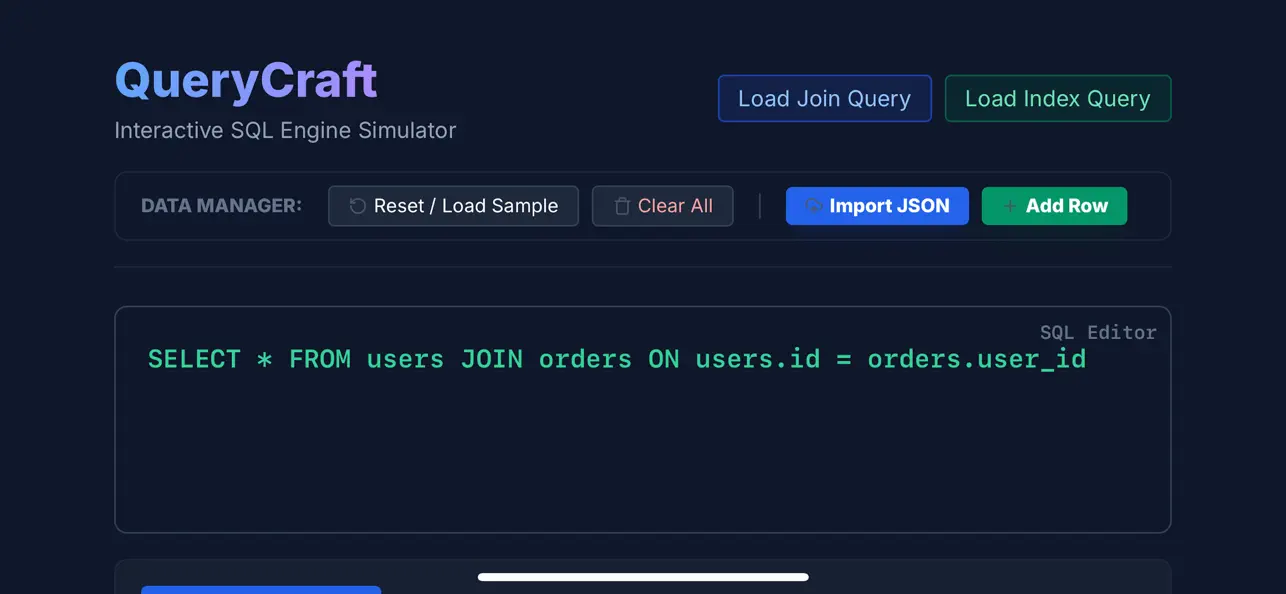The image size is (1286, 594).
Task: Click the DATA MANAGER label
Action: pos(221,206)
